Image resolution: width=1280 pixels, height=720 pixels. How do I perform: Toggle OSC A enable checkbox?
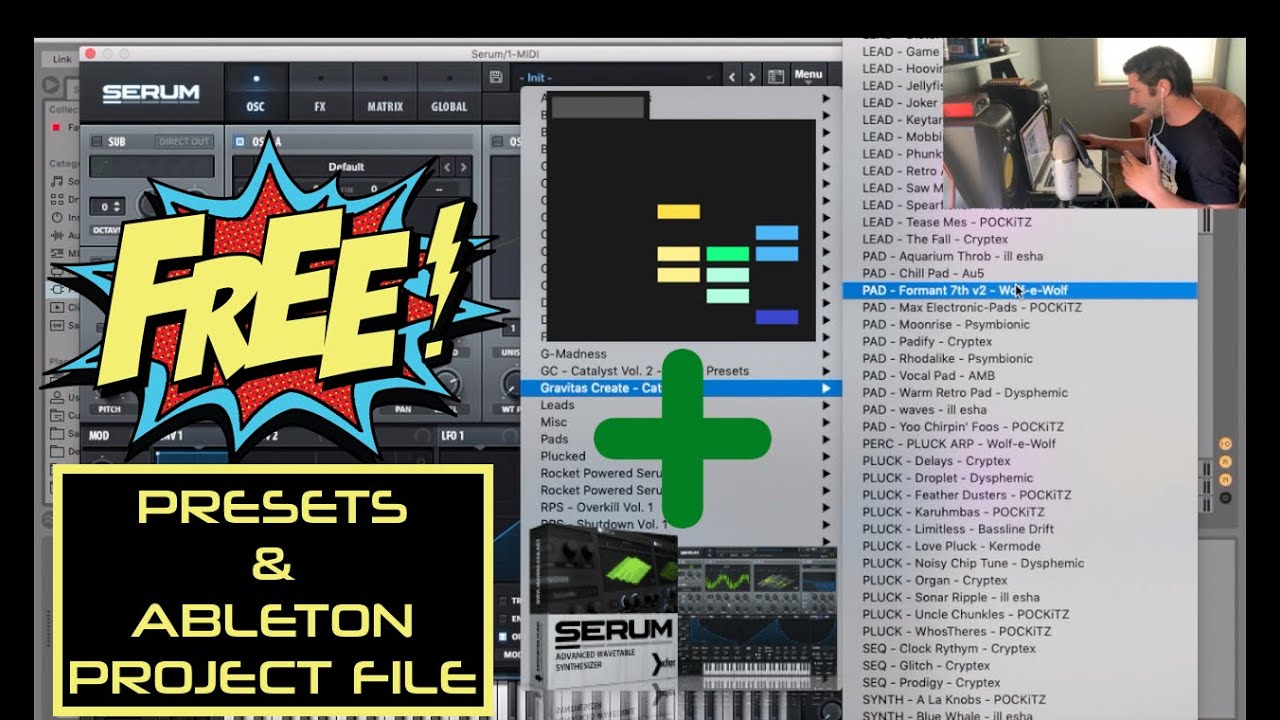click(x=240, y=142)
